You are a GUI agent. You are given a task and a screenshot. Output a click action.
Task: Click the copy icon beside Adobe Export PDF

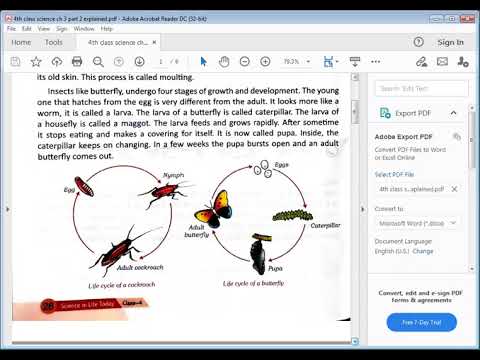pos(457,136)
